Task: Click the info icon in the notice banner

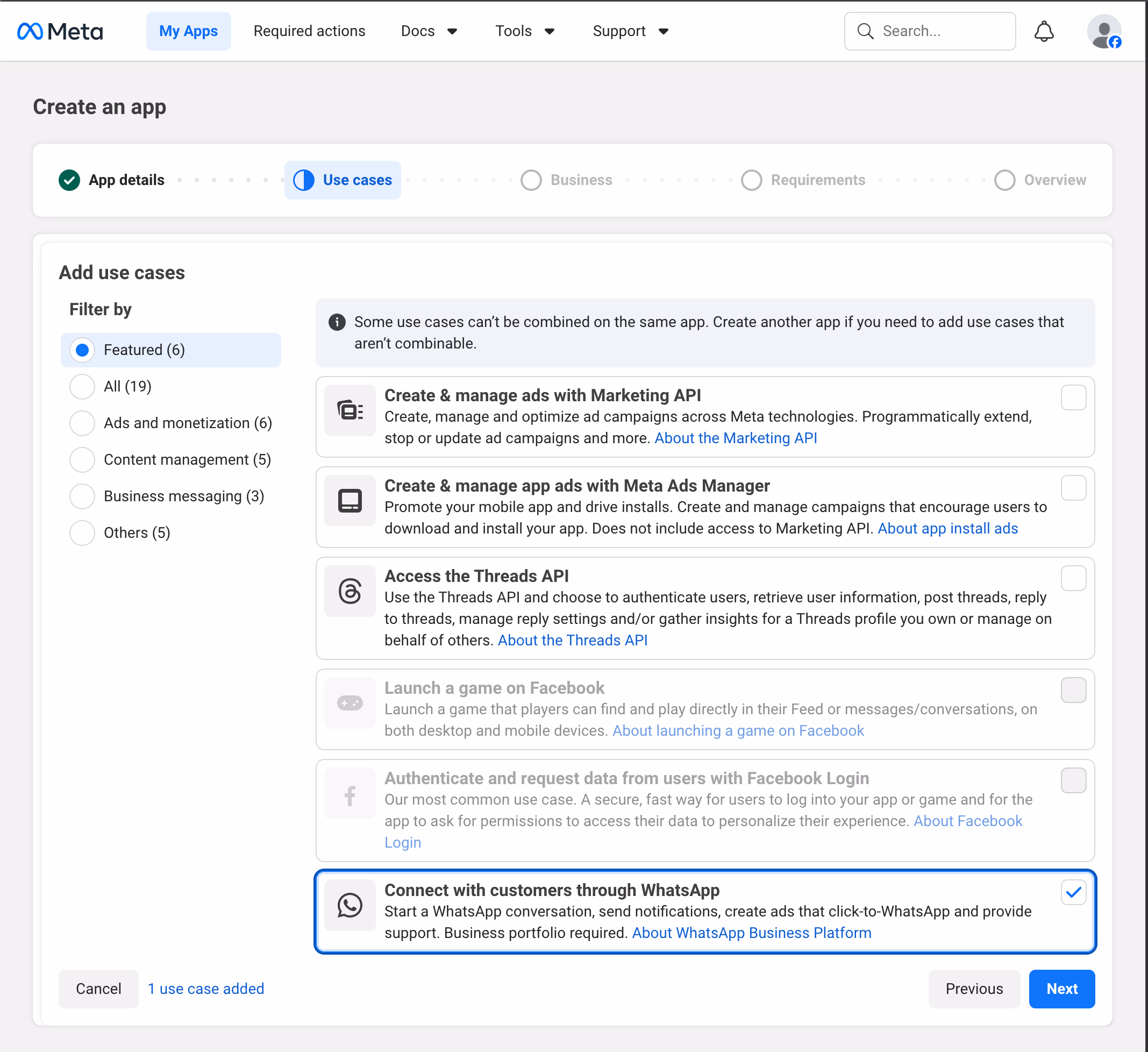Action: 337,322
